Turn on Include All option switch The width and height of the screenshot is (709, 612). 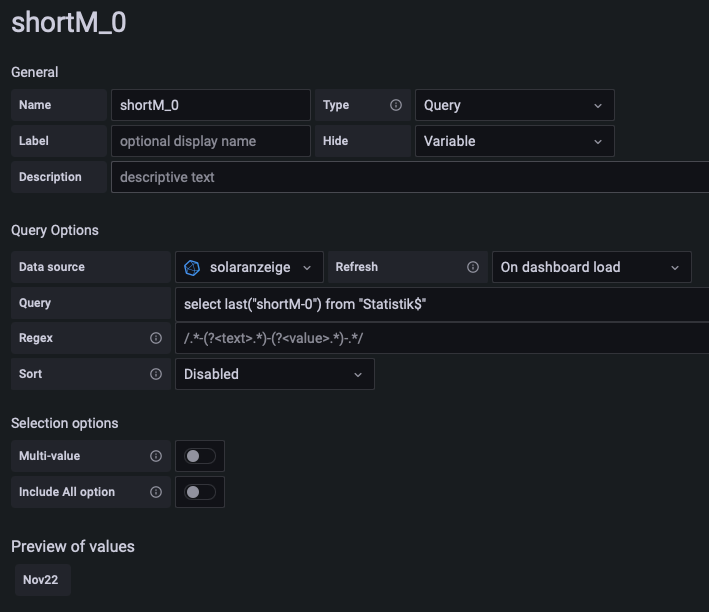(x=199, y=492)
